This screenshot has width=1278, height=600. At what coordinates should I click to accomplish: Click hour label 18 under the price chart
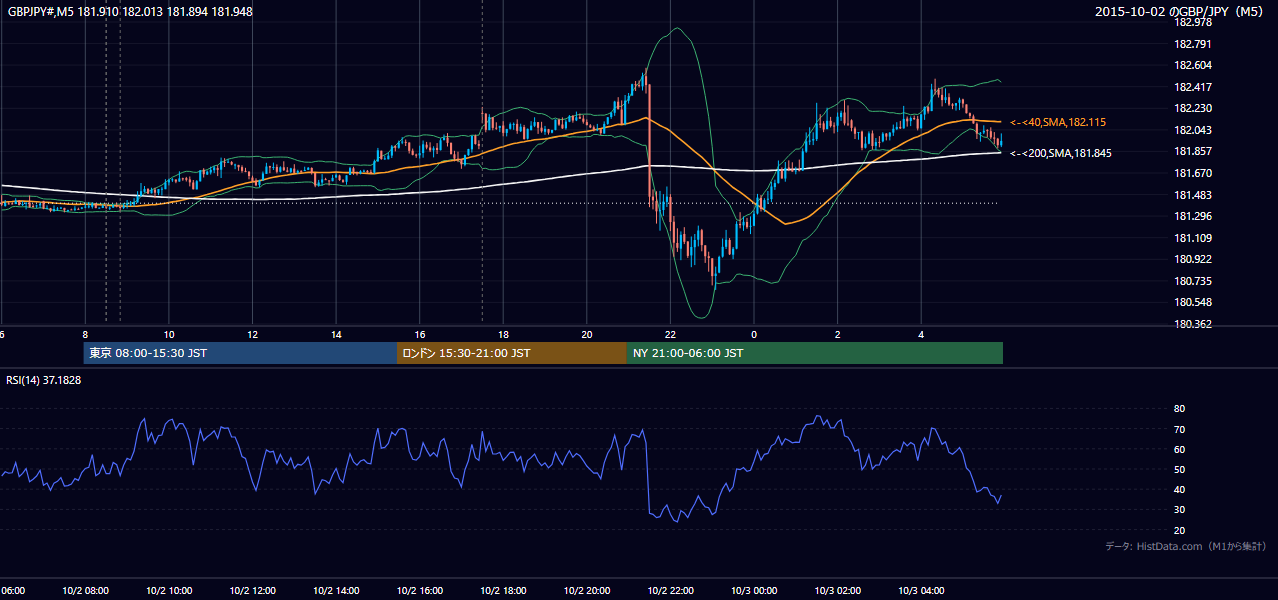pos(504,335)
